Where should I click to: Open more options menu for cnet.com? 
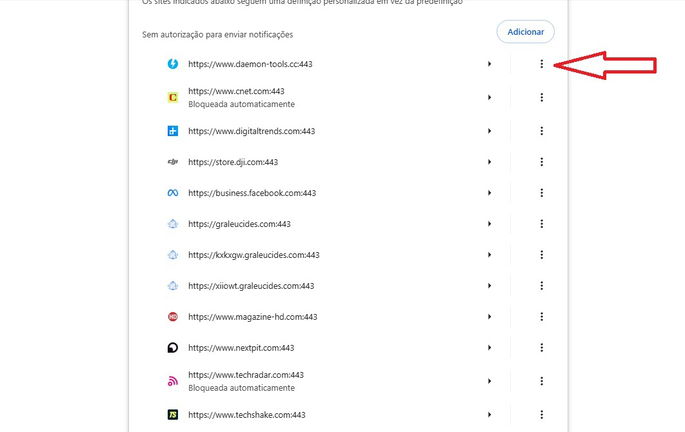(x=541, y=97)
